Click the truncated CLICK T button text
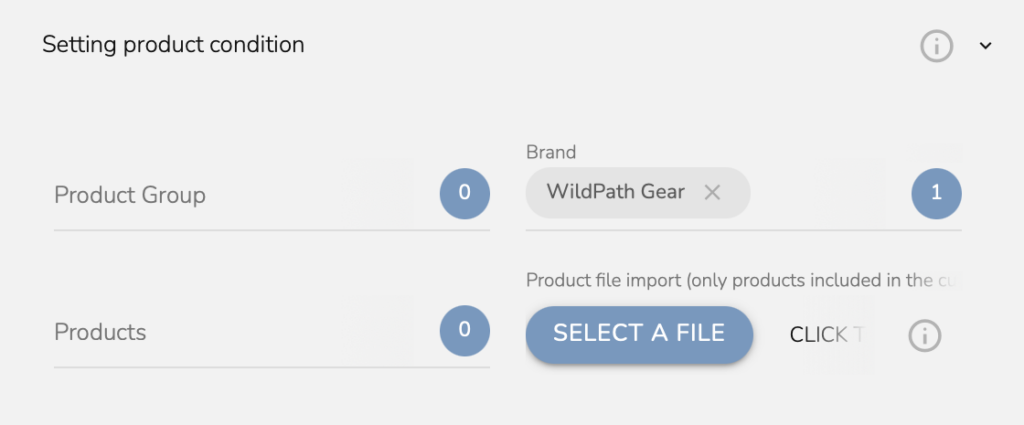The height and width of the screenshot is (425, 1024). click(827, 335)
